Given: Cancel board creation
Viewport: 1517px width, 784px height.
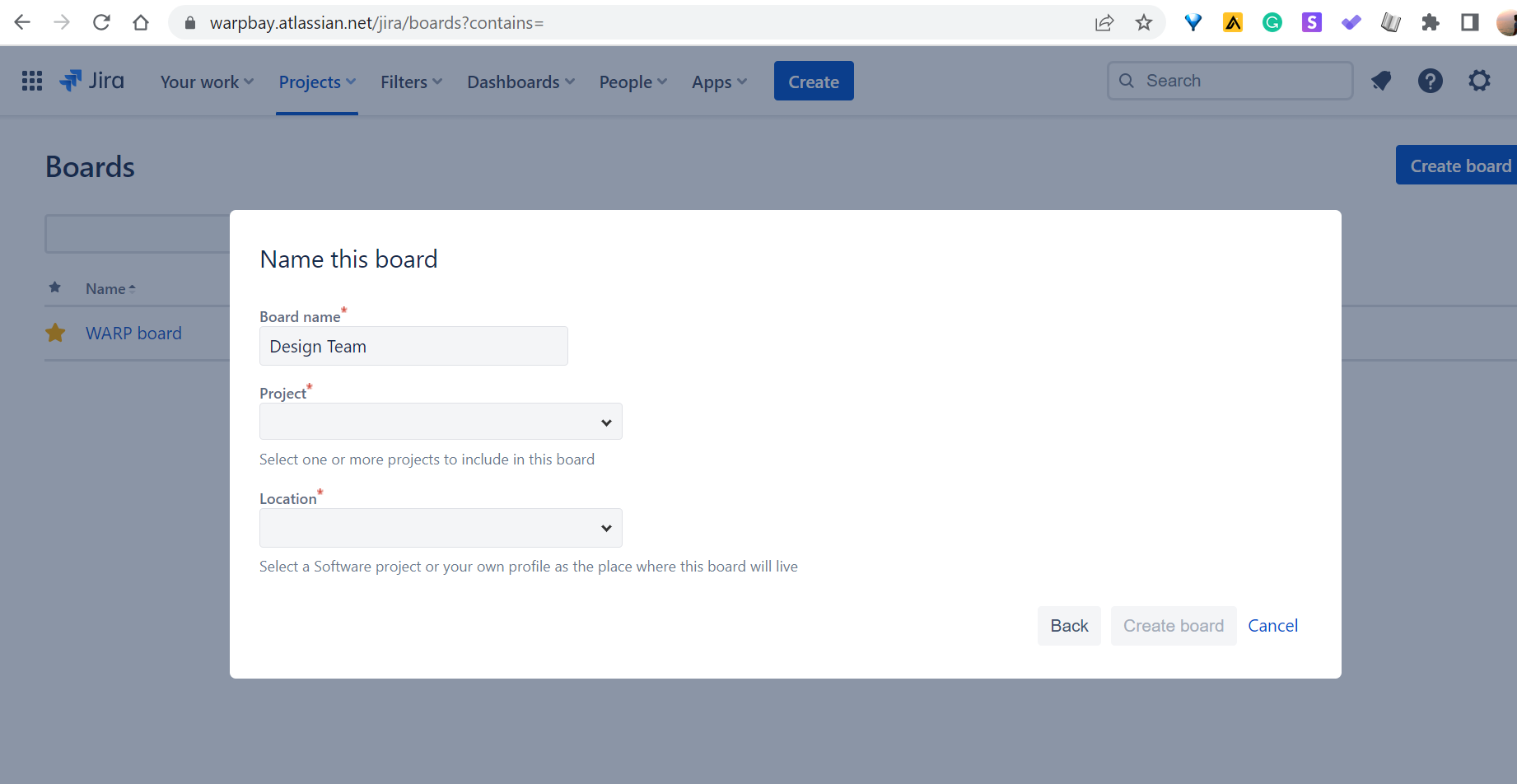Looking at the screenshot, I should click(x=1272, y=625).
